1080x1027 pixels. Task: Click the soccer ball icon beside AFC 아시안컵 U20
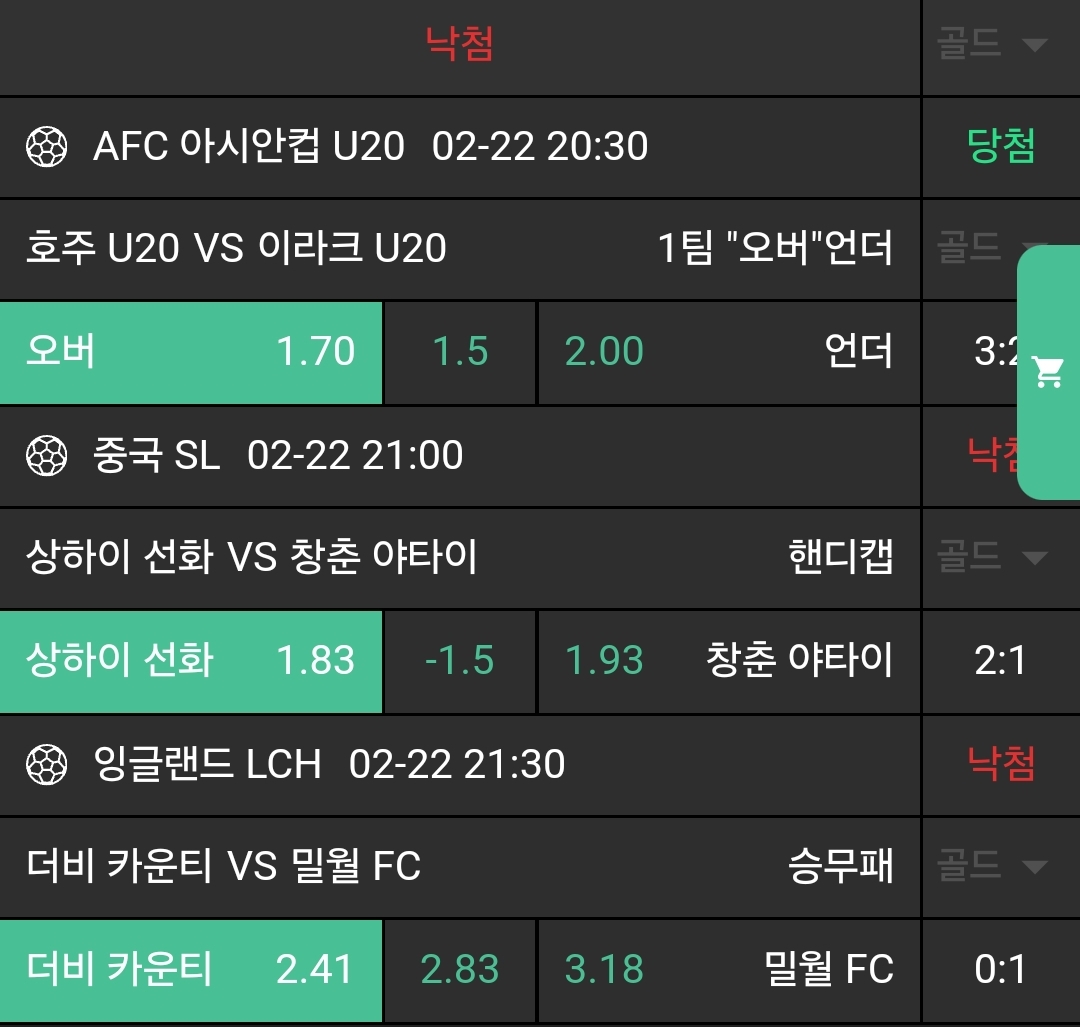tap(46, 147)
